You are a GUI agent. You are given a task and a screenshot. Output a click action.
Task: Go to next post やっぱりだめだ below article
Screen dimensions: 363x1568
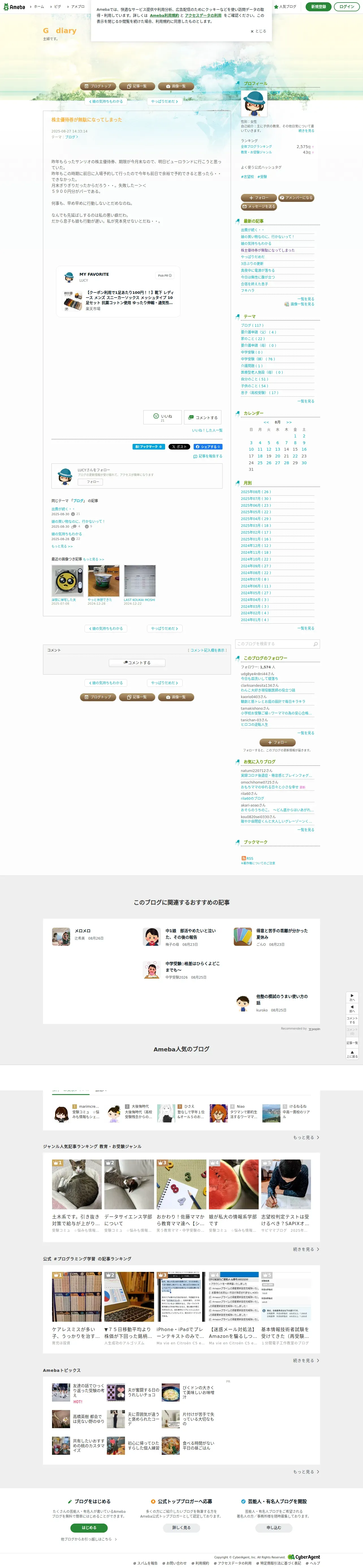pos(164,628)
